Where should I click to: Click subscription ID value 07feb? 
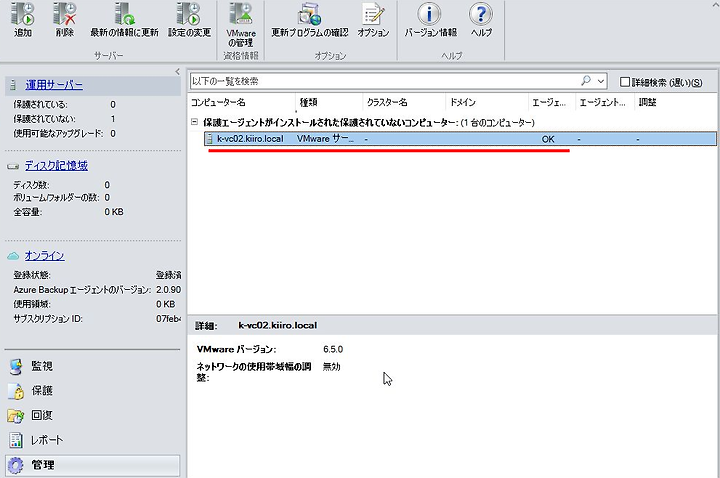coord(169,319)
